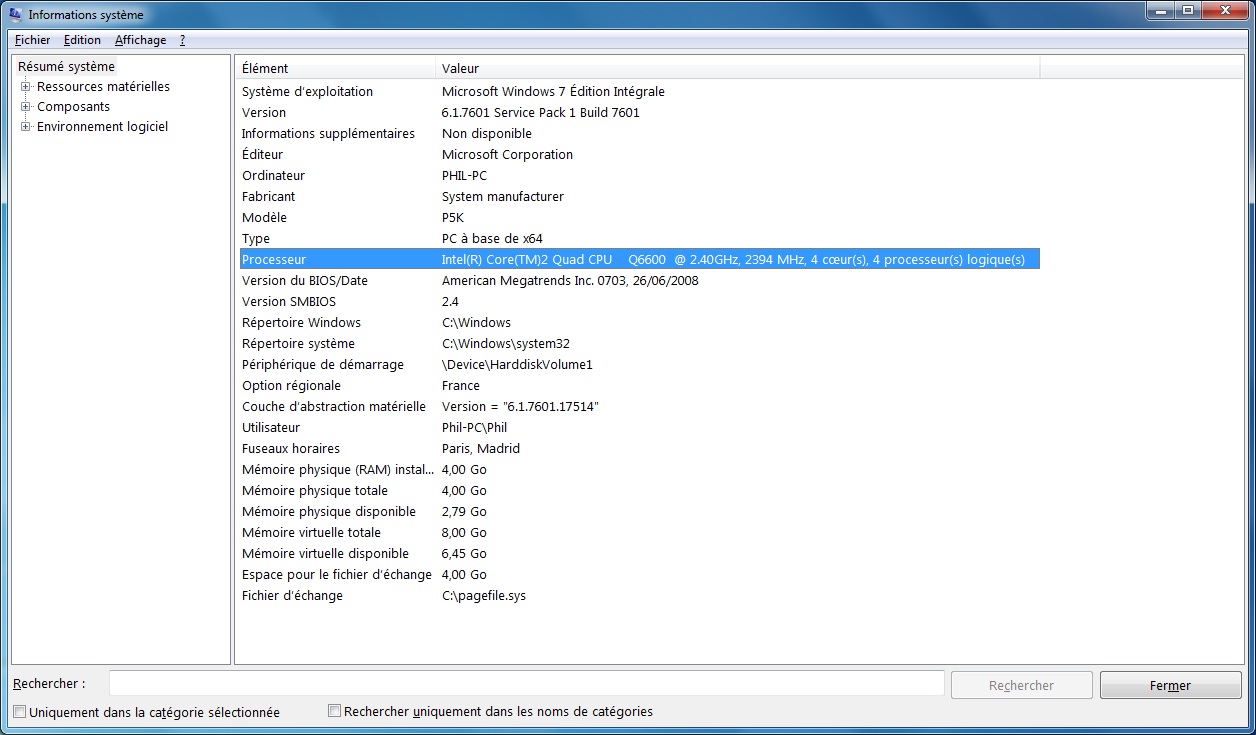This screenshot has width=1256, height=735.
Task: Click the value C:\pagefile.sys
Action: point(483,595)
